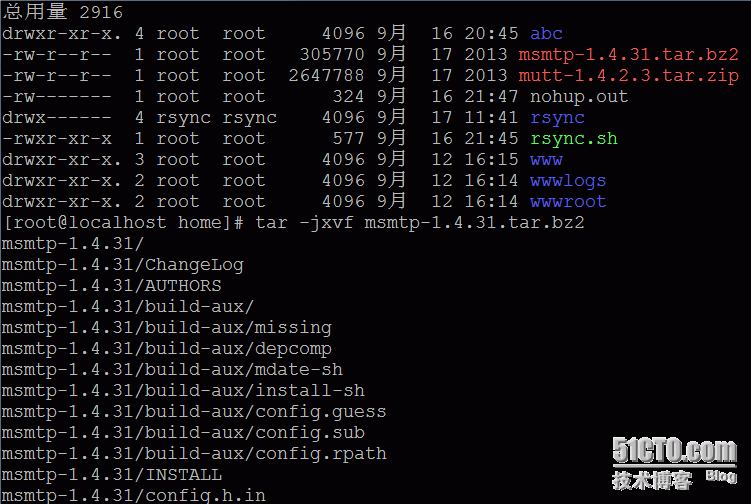
Task: Select the '-rwxr-xr-x' permissions of rsync.sh
Action: [57, 139]
